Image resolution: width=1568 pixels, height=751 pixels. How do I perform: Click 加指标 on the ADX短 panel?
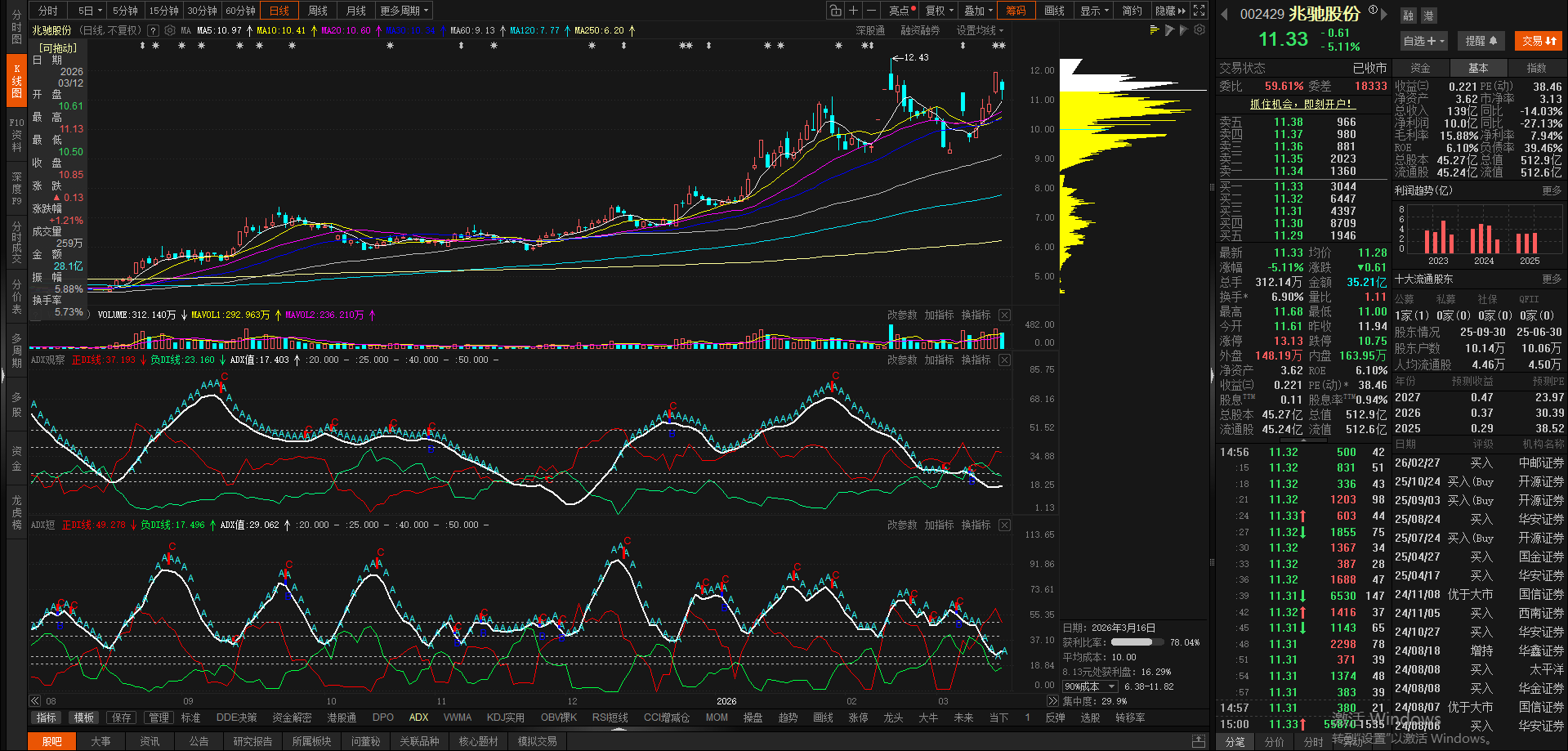pyautogui.click(x=940, y=525)
